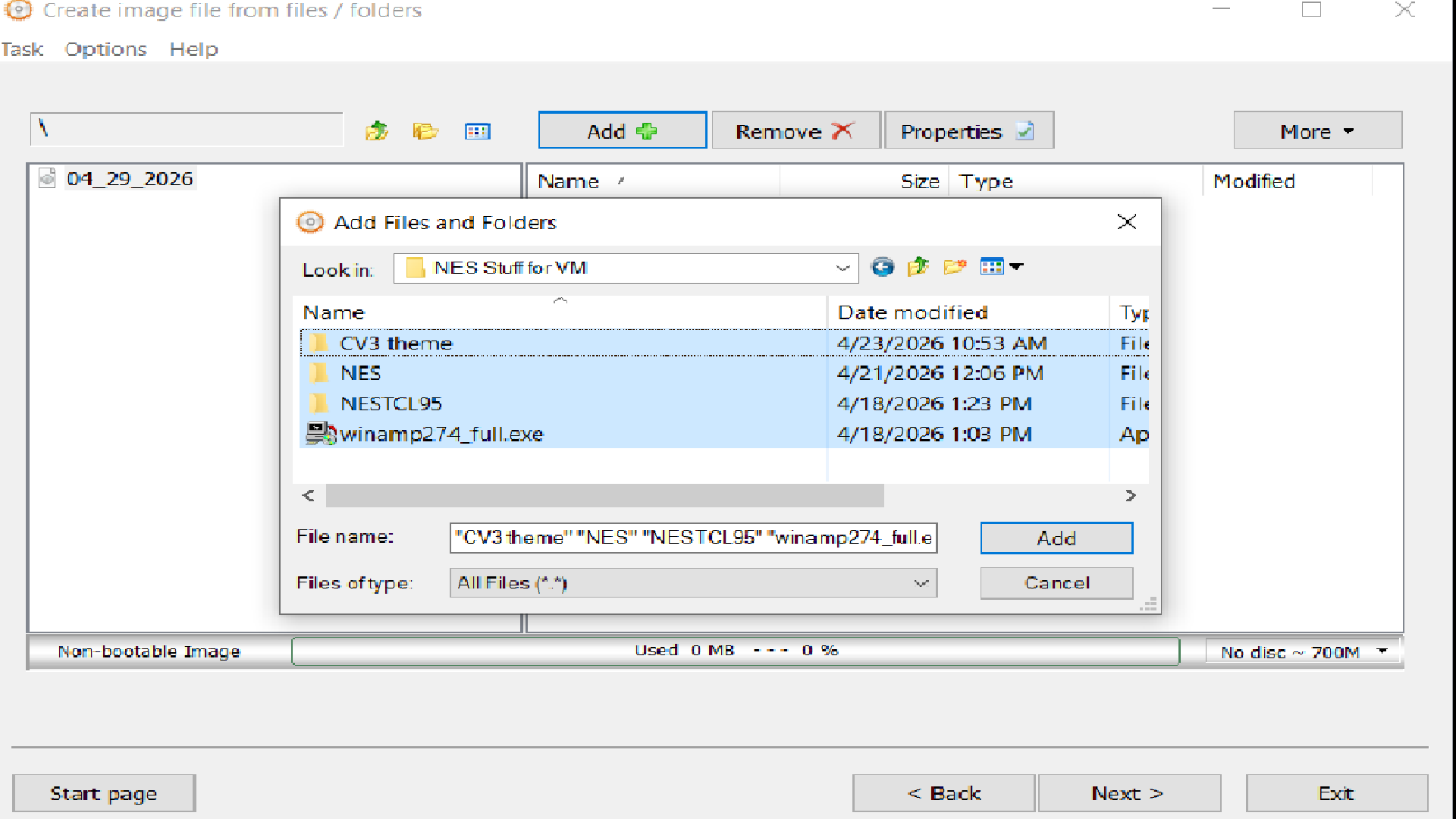Viewport: 1456px width, 819px height.
Task: Click the dialog's Add button
Action: click(1056, 538)
